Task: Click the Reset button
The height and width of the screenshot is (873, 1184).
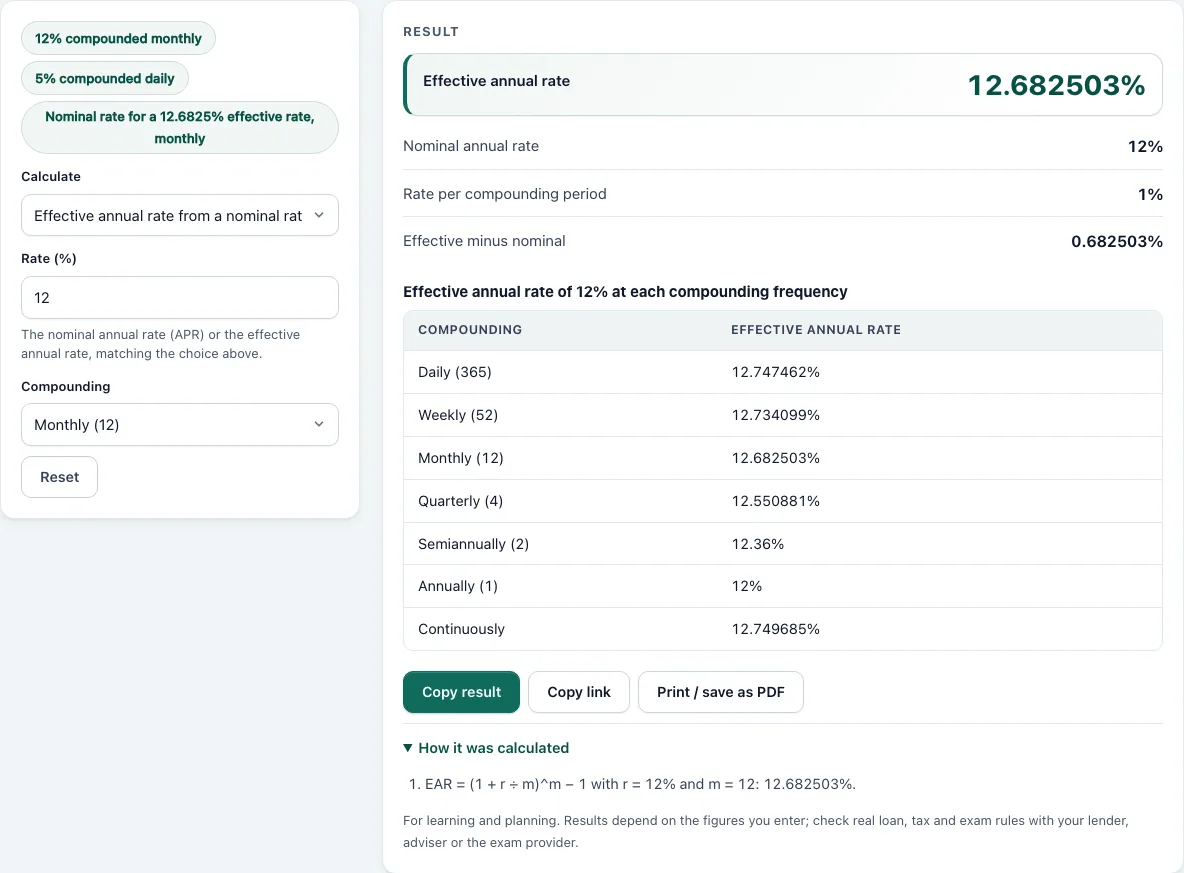Action: (60, 477)
